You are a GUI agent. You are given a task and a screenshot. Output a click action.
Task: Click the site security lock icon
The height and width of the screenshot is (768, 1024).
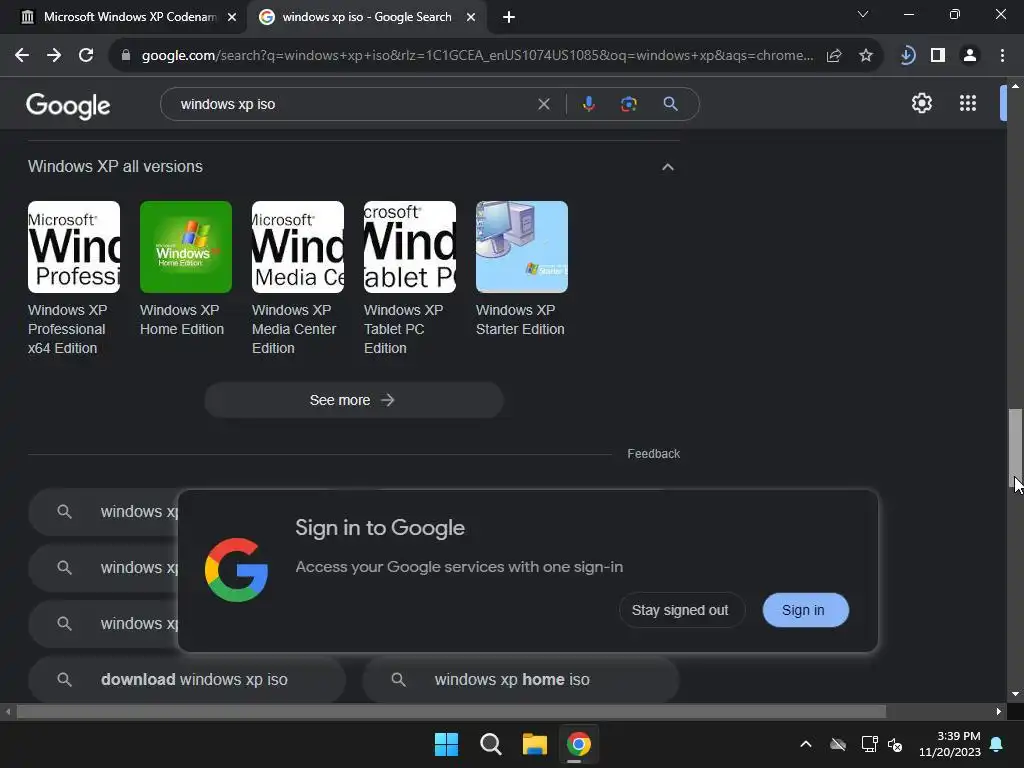(126, 56)
